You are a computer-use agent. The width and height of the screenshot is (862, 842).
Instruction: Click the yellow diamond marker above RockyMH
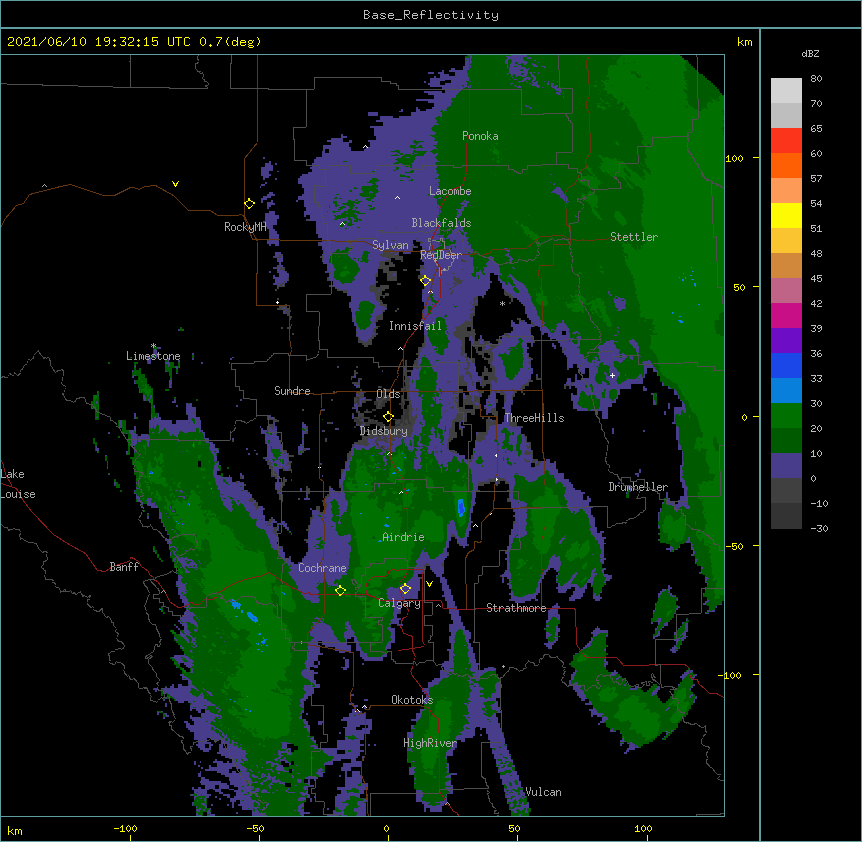[250, 204]
